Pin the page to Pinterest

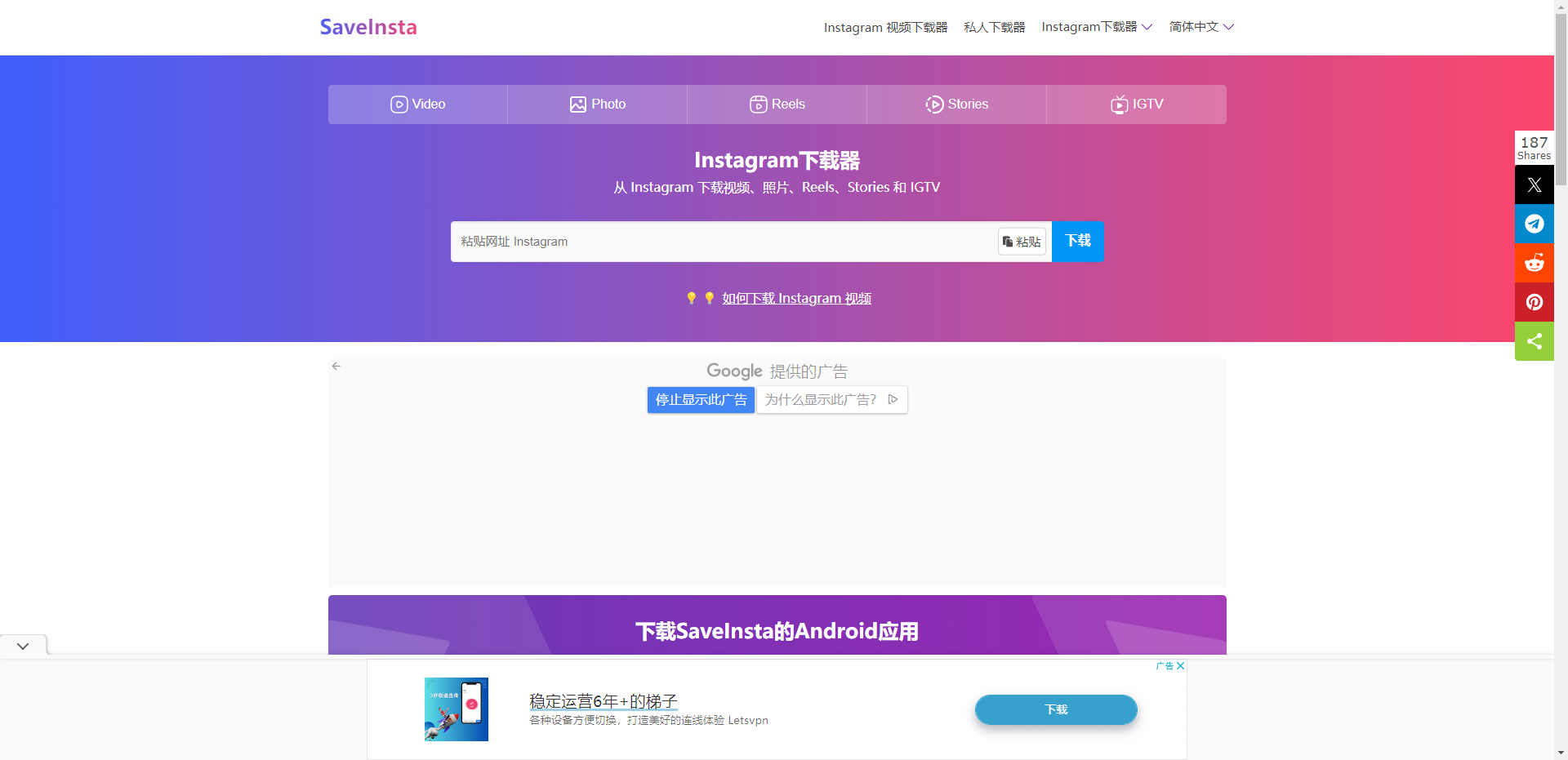click(x=1534, y=302)
